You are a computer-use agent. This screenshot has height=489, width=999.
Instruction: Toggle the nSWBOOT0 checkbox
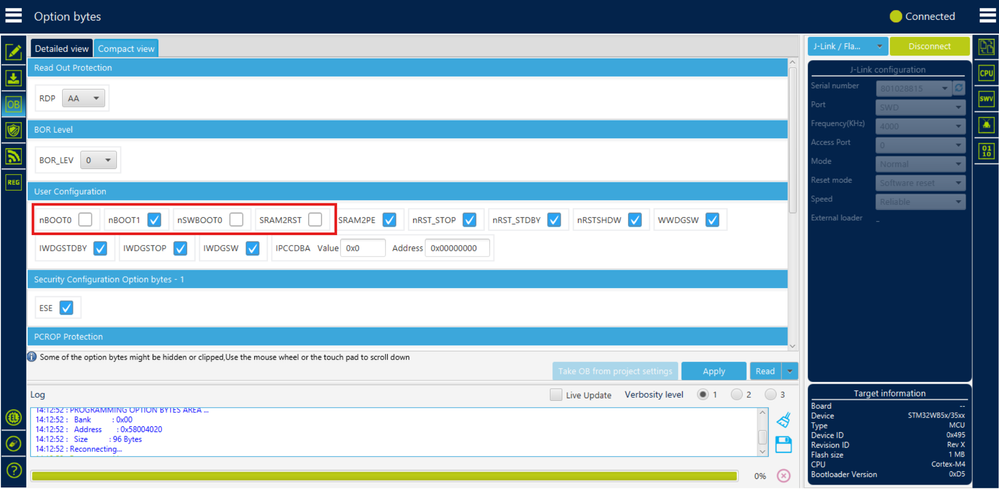point(236,220)
